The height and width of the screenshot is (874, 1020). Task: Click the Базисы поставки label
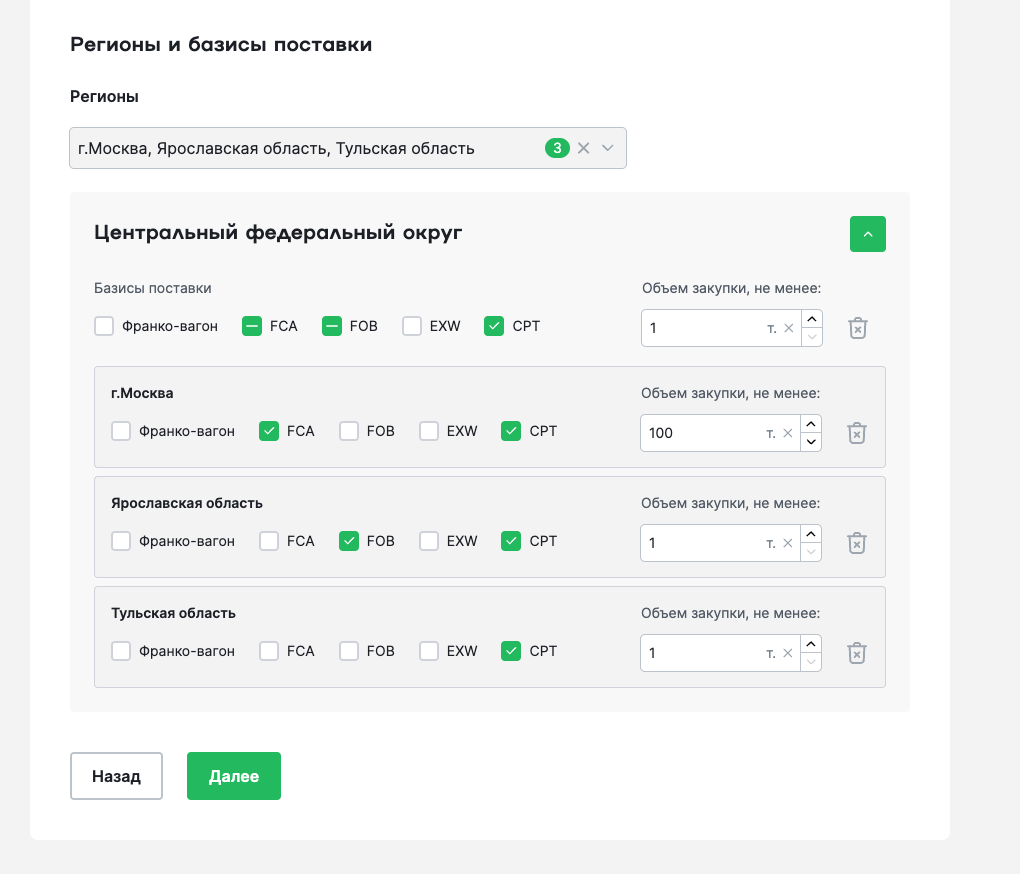[x=153, y=288]
